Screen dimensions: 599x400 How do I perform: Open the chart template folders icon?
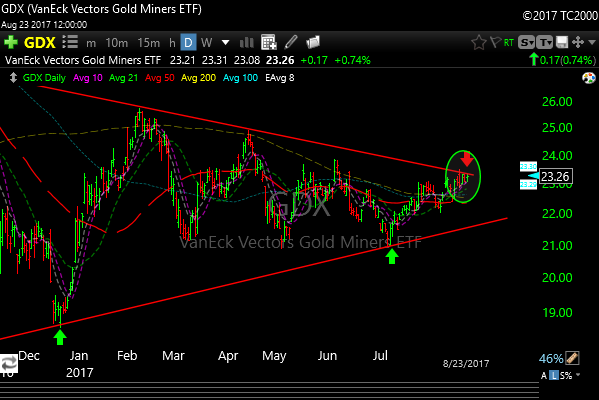[x=313, y=42]
